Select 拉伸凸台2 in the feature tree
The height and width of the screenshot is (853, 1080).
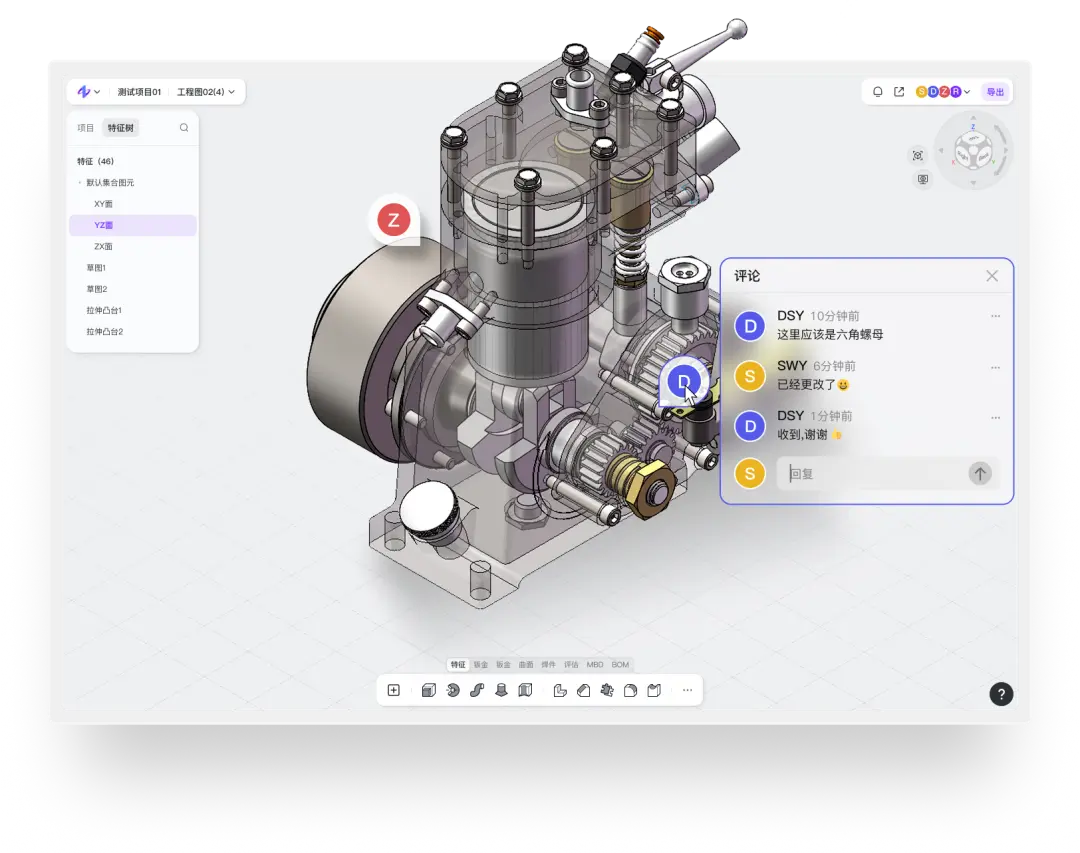(x=132, y=332)
